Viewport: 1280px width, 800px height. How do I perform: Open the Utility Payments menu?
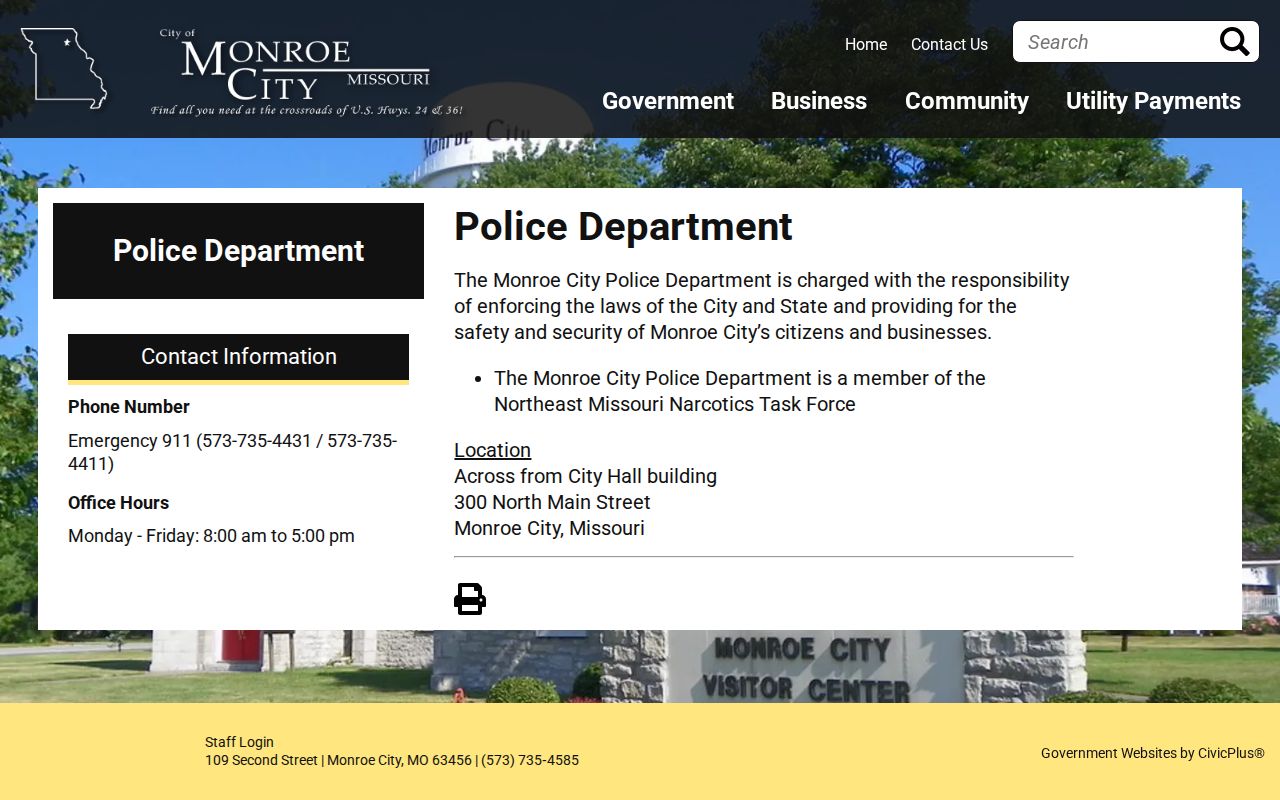click(1153, 101)
